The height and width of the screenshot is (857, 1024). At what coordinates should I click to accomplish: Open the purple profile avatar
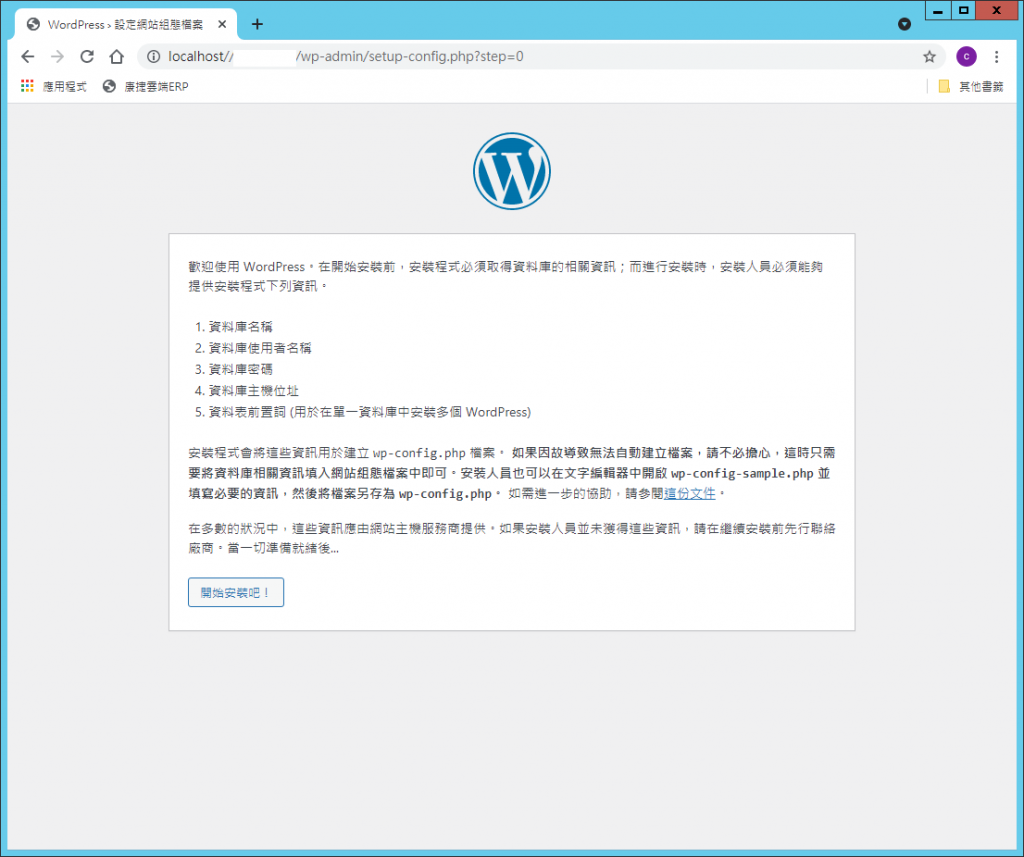coord(966,57)
